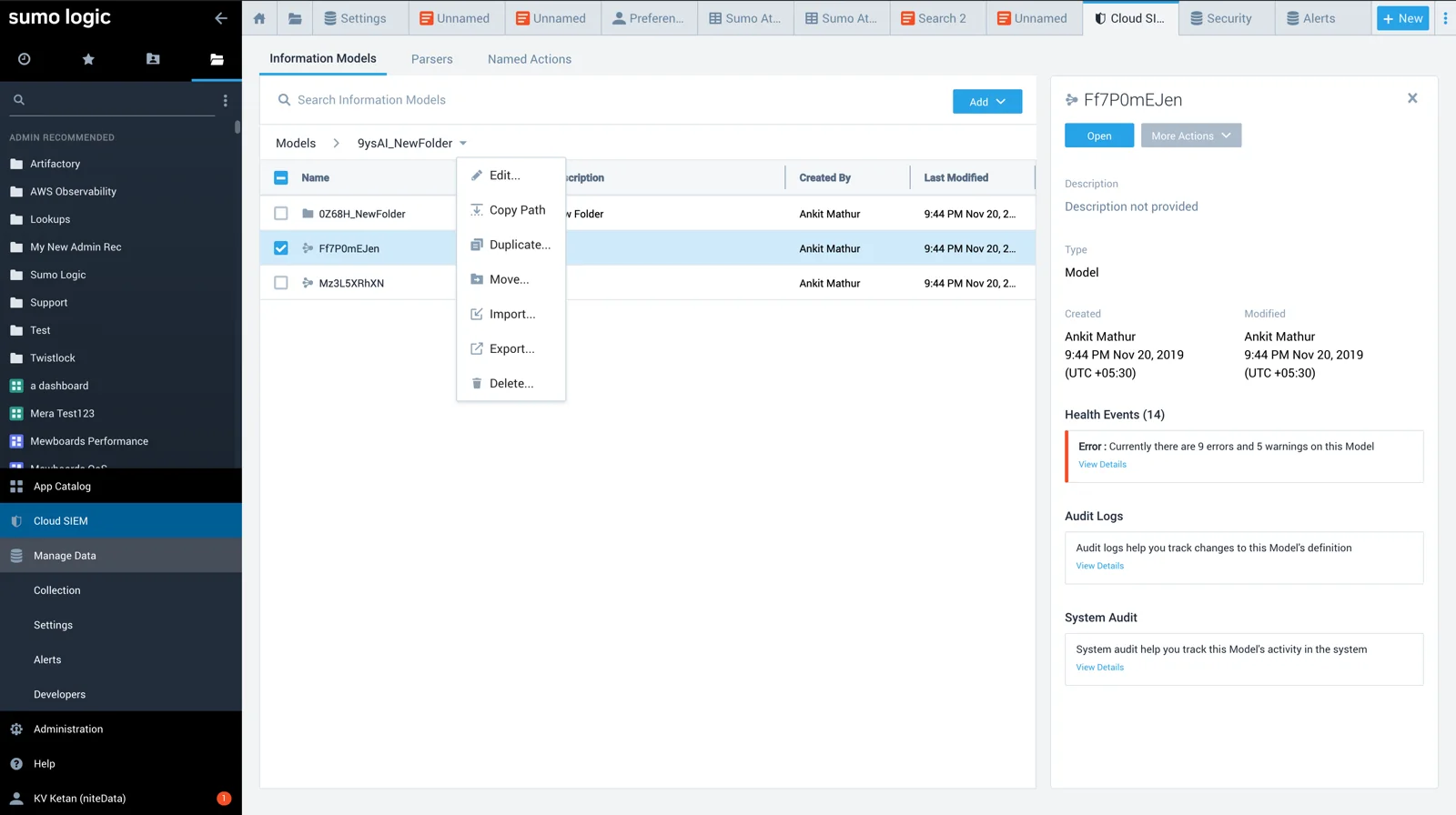The width and height of the screenshot is (1456, 815).
Task: Click the Copy Path icon in menu
Action: (476, 210)
